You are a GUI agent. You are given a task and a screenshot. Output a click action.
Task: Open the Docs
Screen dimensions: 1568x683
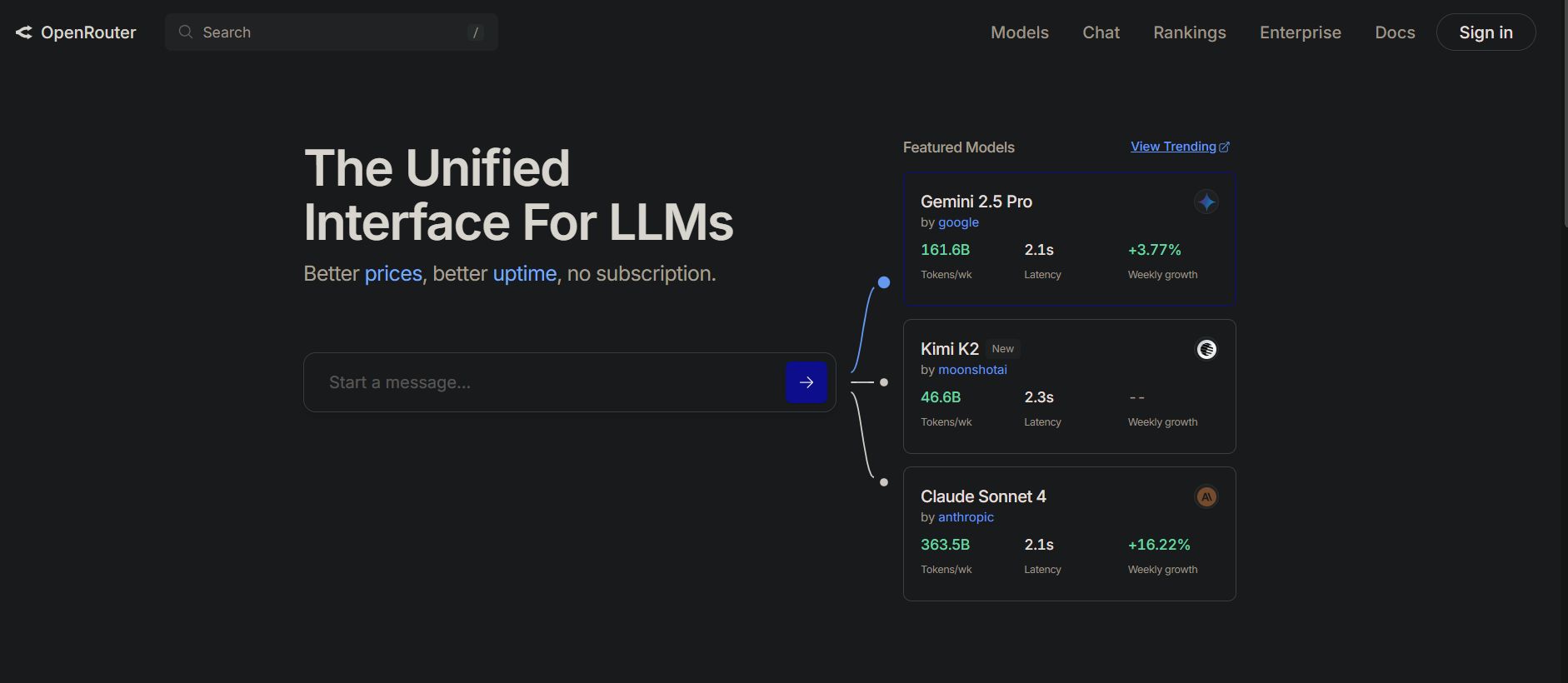[1395, 32]
